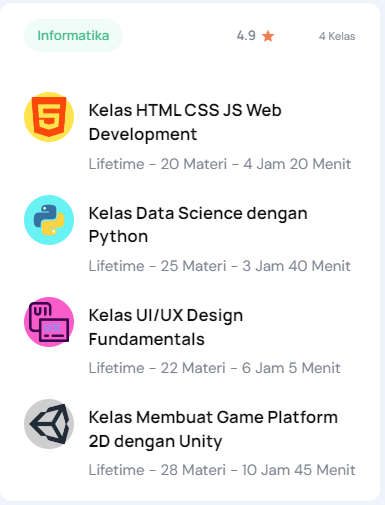The image size is (385, 505).
Task: Click the orange rating star icon
Action: [268, 36]
